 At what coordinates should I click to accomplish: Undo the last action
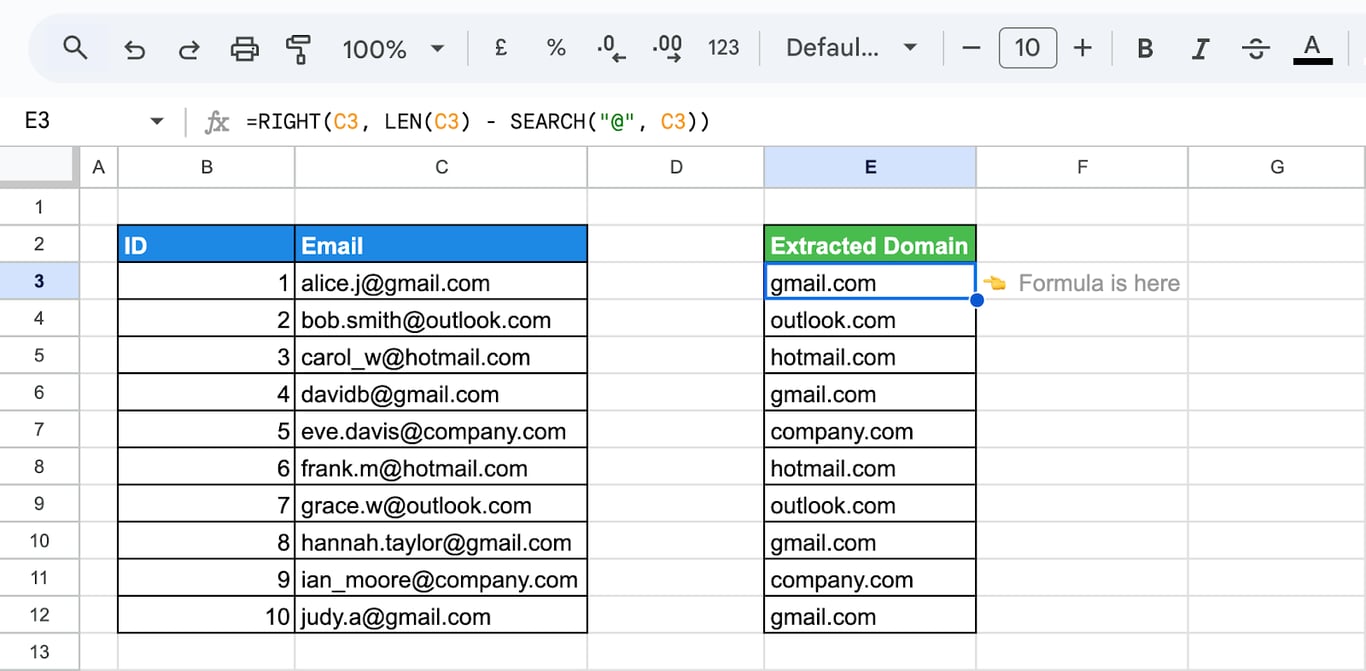(x=133, y=48)
